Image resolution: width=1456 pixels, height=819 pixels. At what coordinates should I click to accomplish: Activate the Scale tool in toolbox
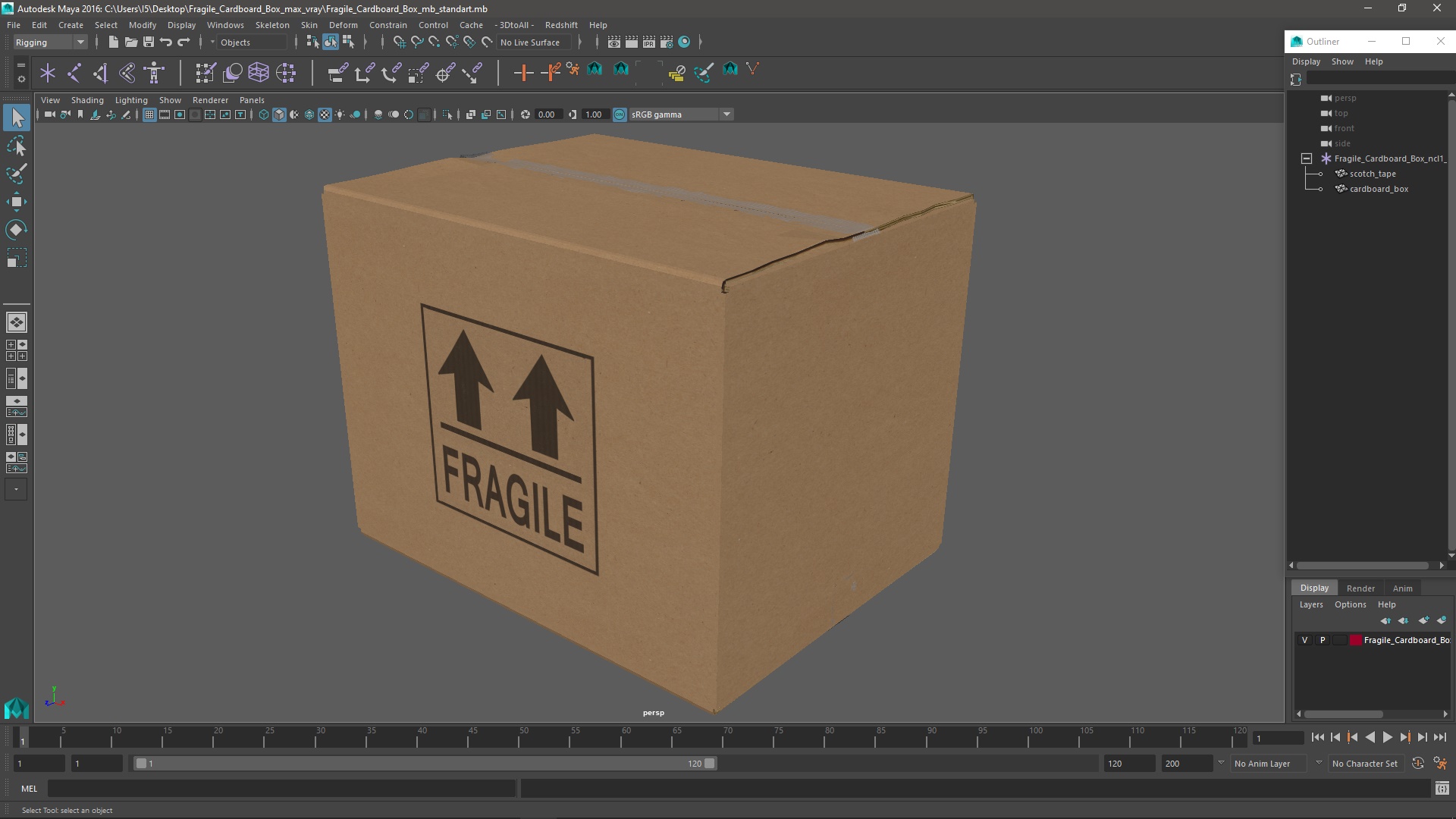pos(17,258)
